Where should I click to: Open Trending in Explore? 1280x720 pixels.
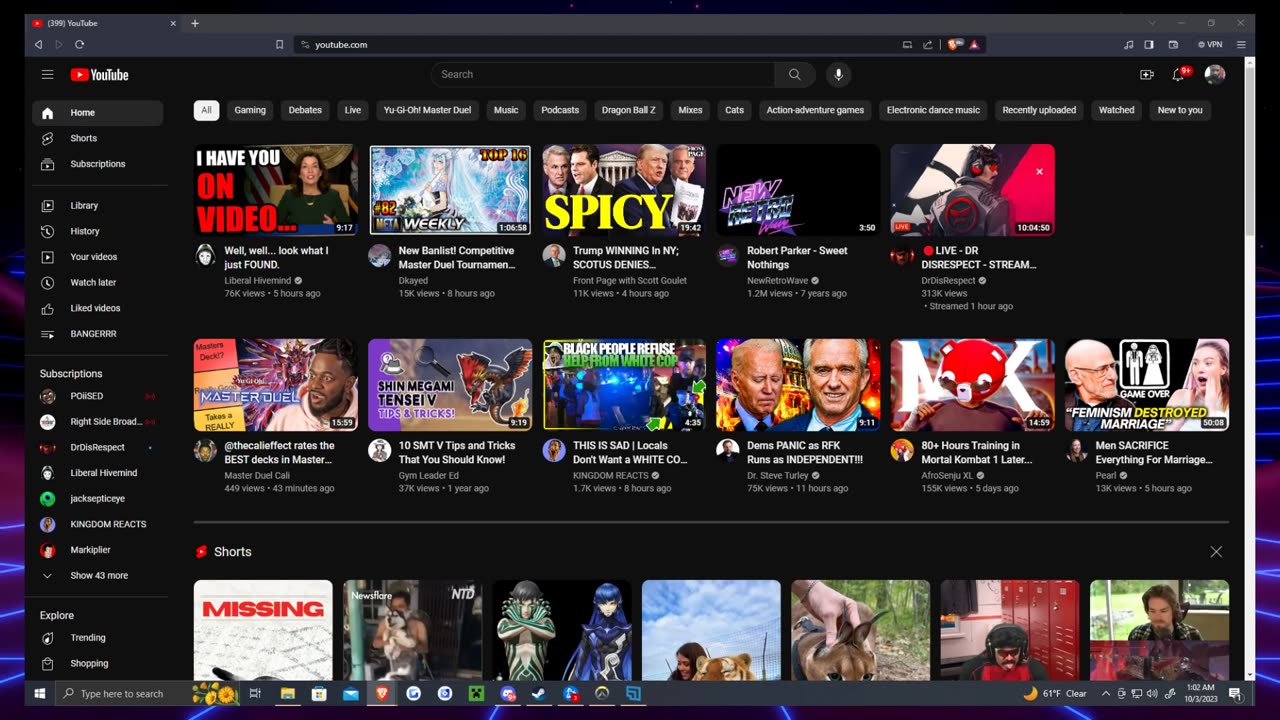click(97, 638)
